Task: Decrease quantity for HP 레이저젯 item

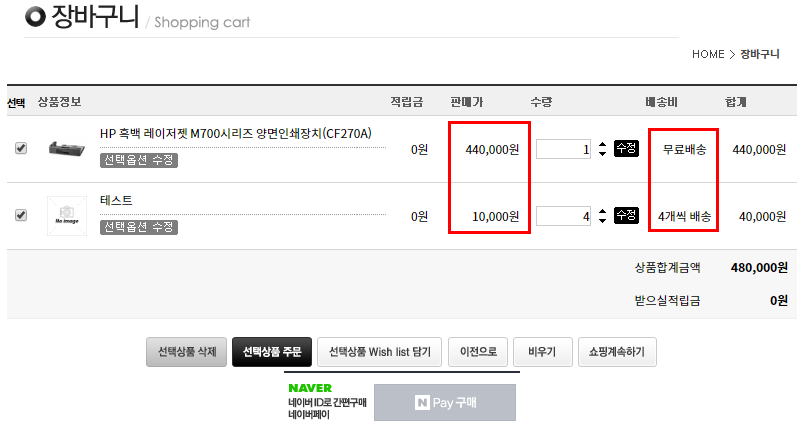Action: coord(602,154)
